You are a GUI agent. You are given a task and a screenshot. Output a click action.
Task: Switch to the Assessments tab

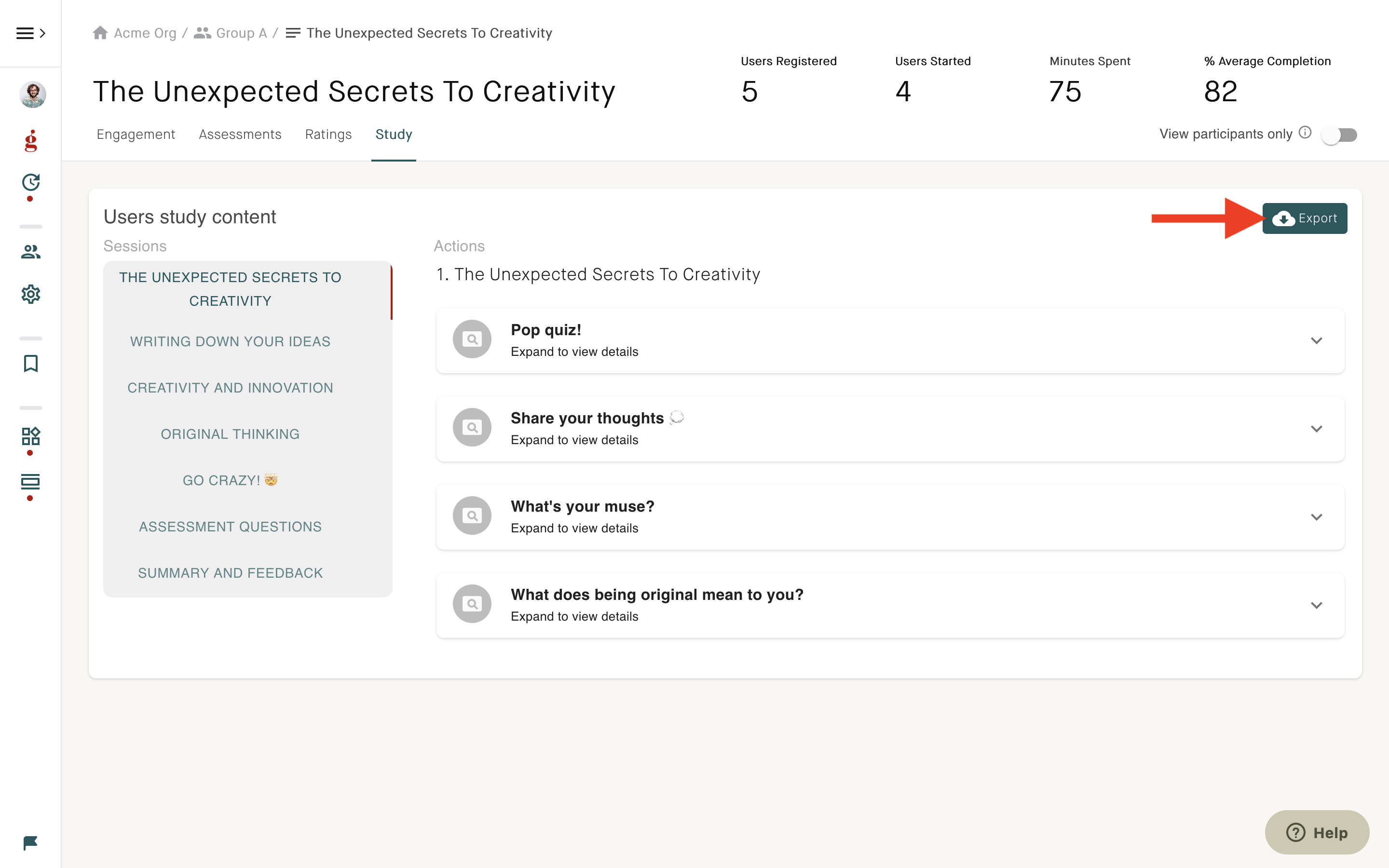click(240, 135)
